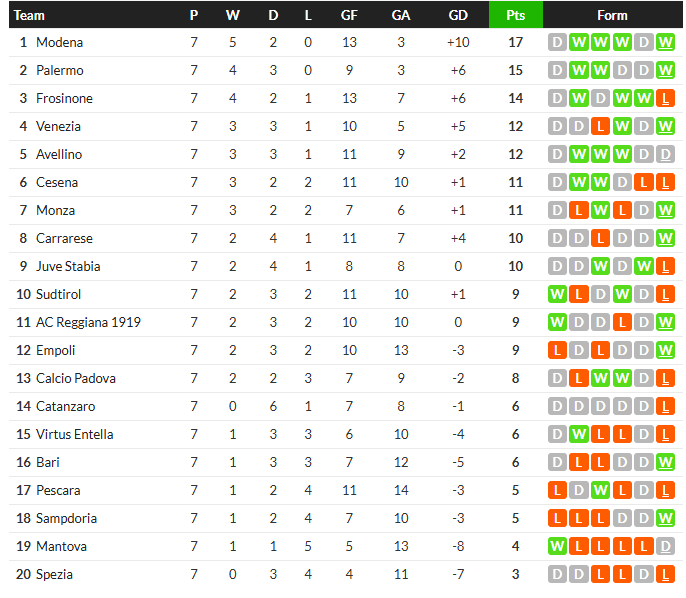Click Empoli's first loss form badge
Viewport: 686px width, 598px height.
557,351
